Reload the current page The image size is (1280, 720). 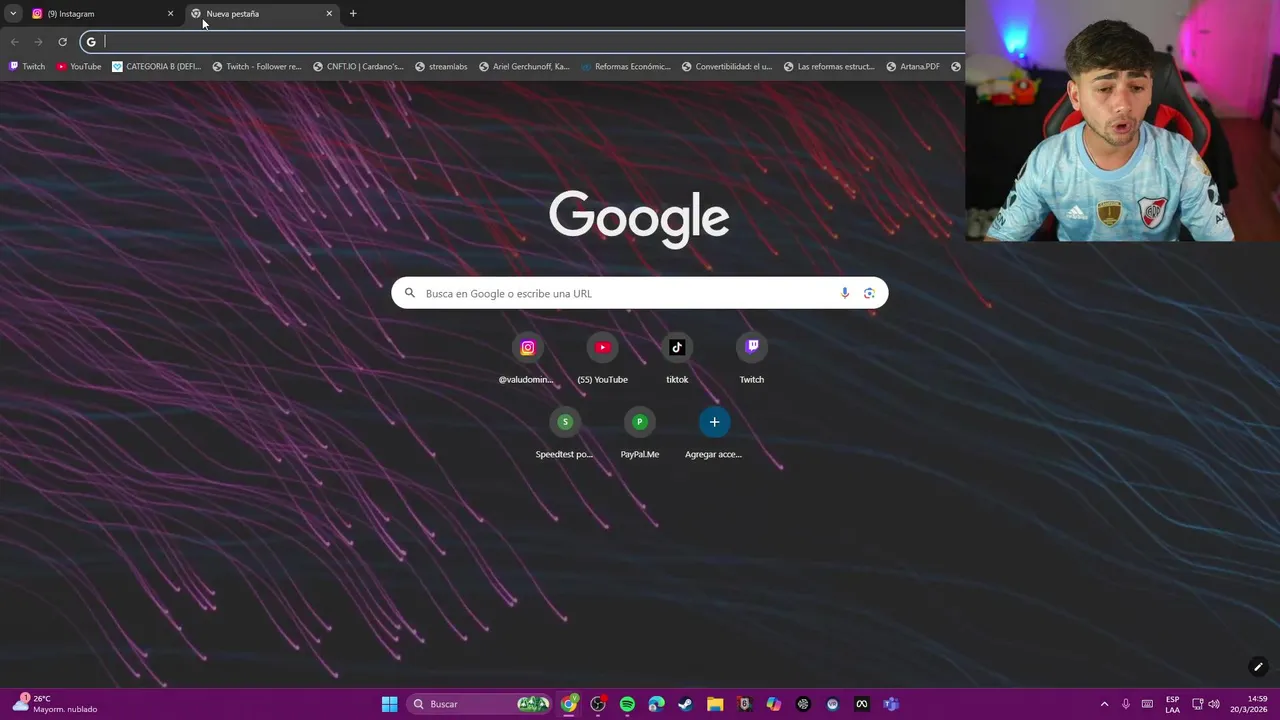point(62,42)
